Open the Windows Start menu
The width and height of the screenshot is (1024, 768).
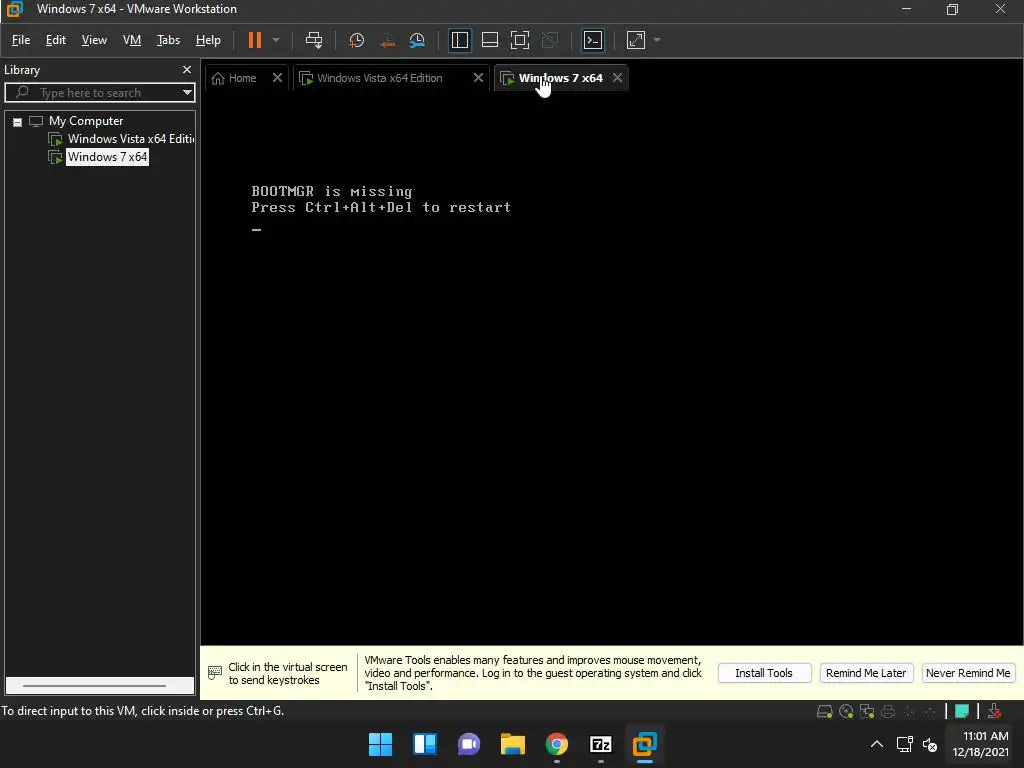[x=380, y=744]
